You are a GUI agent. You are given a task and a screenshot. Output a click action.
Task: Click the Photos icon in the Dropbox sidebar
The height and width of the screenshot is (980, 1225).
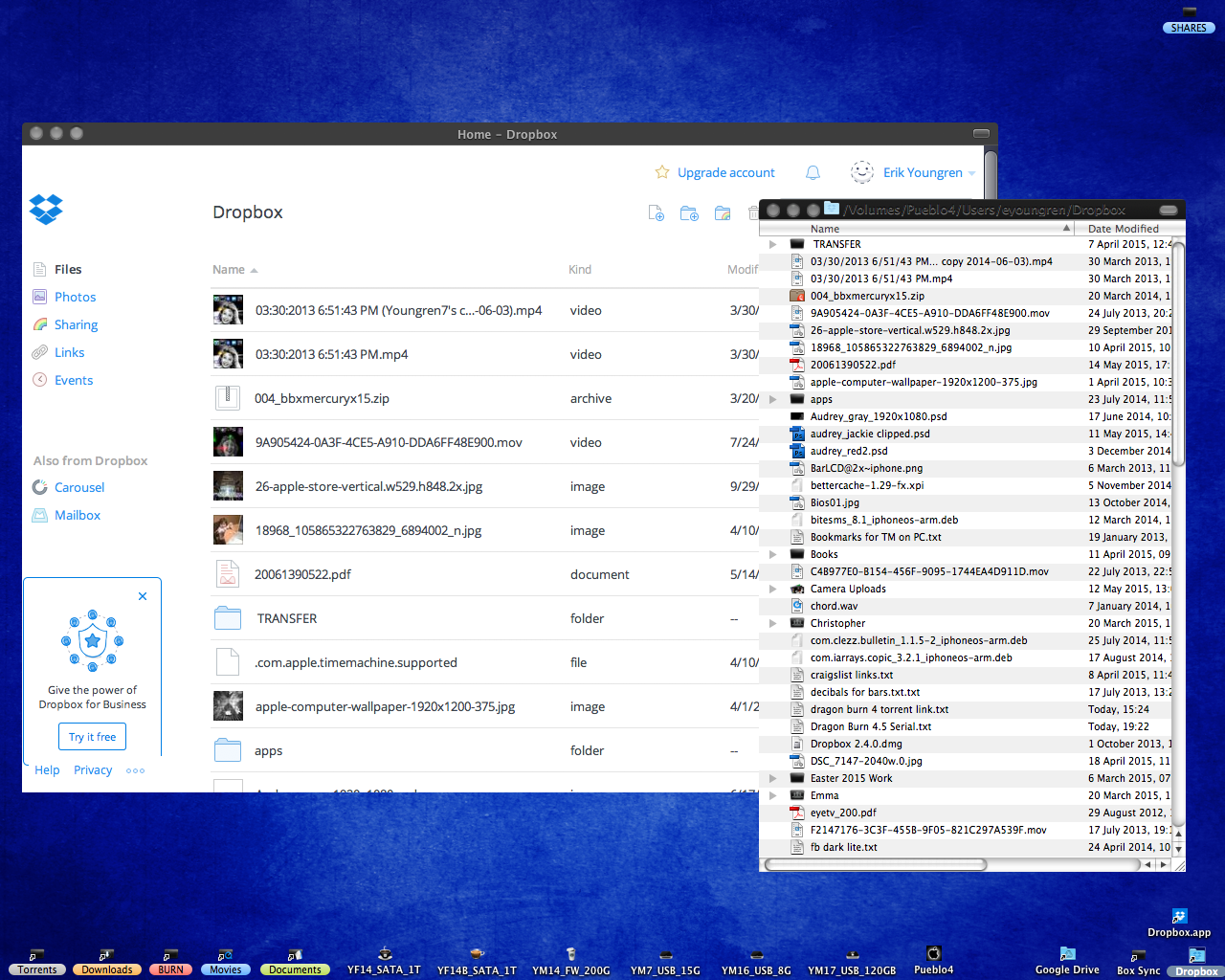(x=39, y=297)
